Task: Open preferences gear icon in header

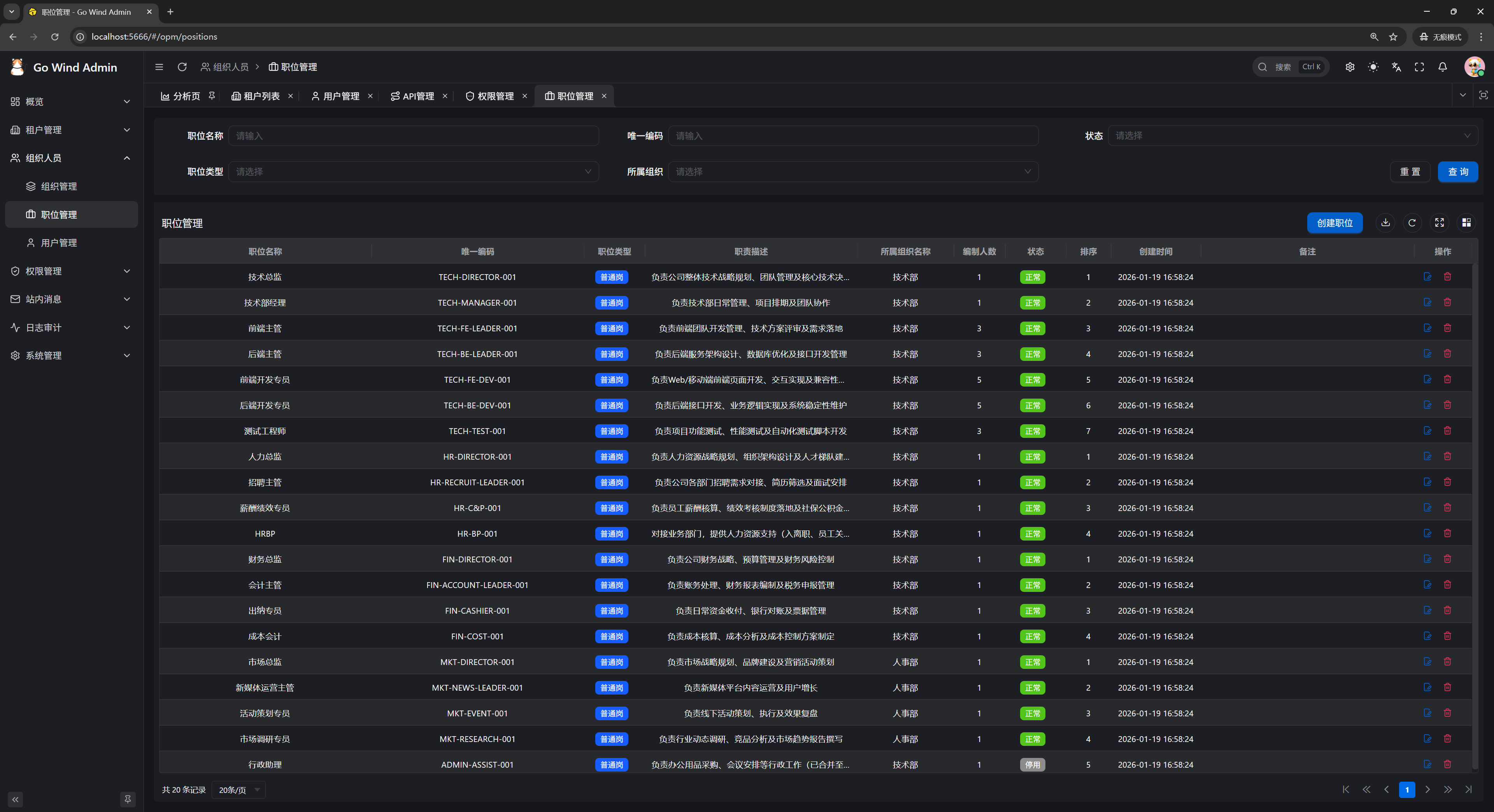Action: point(1350,66)
